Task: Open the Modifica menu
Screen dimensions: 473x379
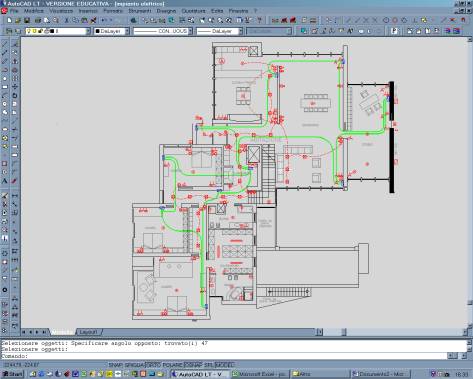Action: click(x=34, y=11)
